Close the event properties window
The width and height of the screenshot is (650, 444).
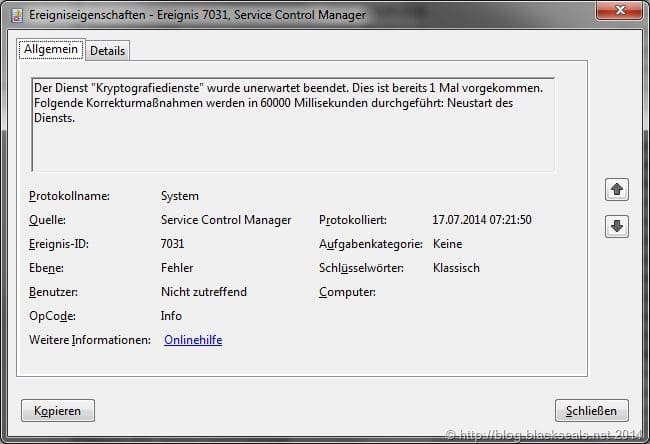pyautogui.click(x=619, y=10)
